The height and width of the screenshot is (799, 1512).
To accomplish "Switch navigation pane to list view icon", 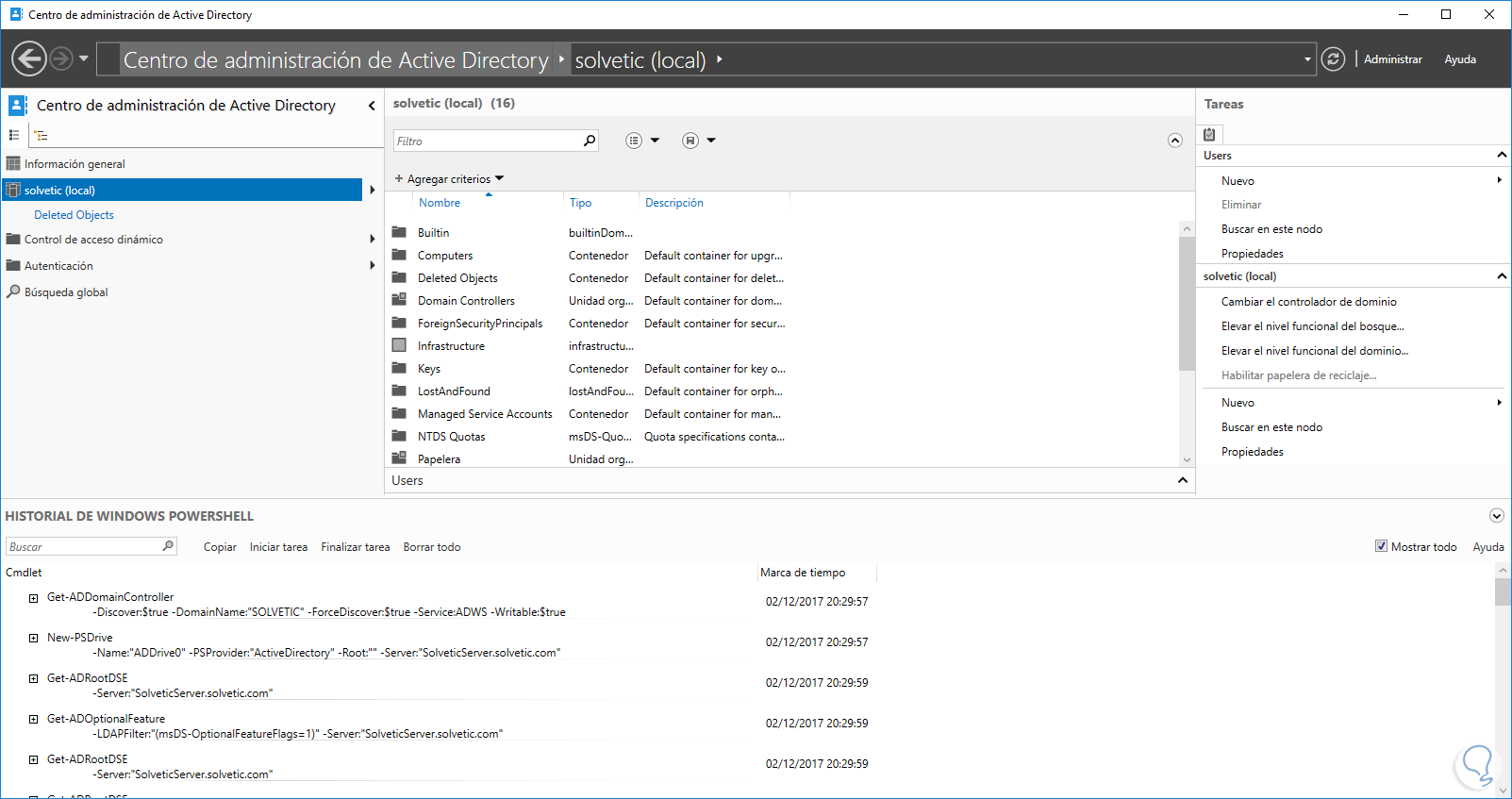I will coord(14,136).
